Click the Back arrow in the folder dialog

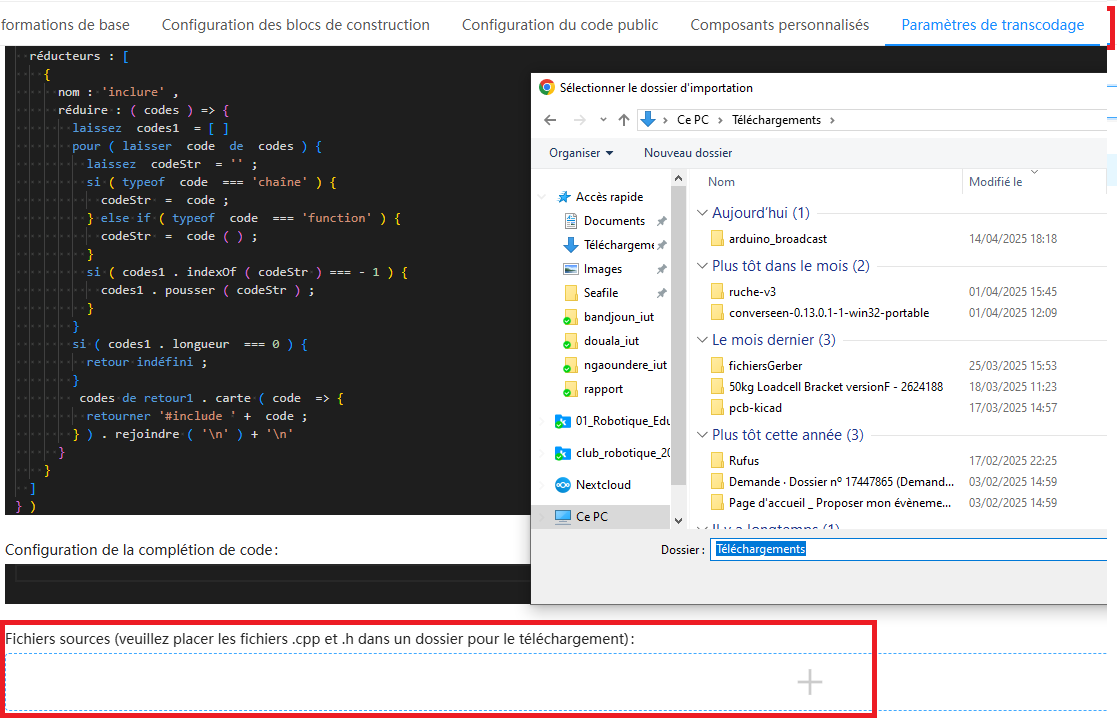[x=550, y=120]
